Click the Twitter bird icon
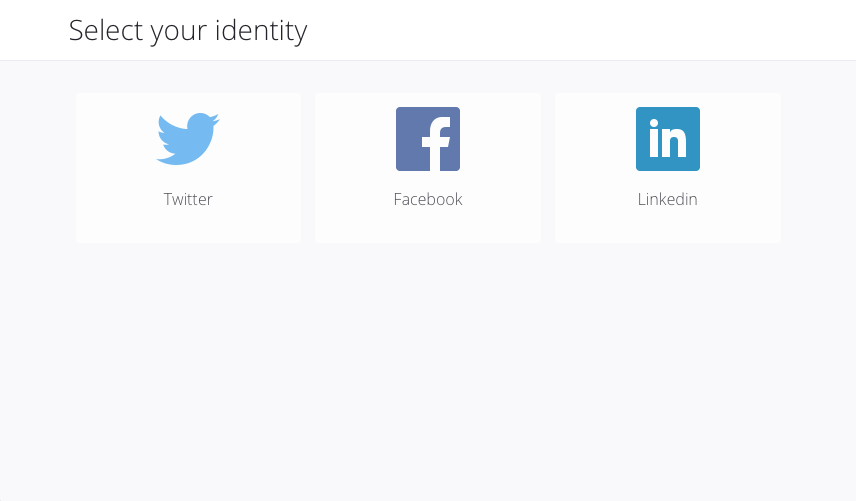This screenshot has width=856, height=501. [x=188, y=139]
